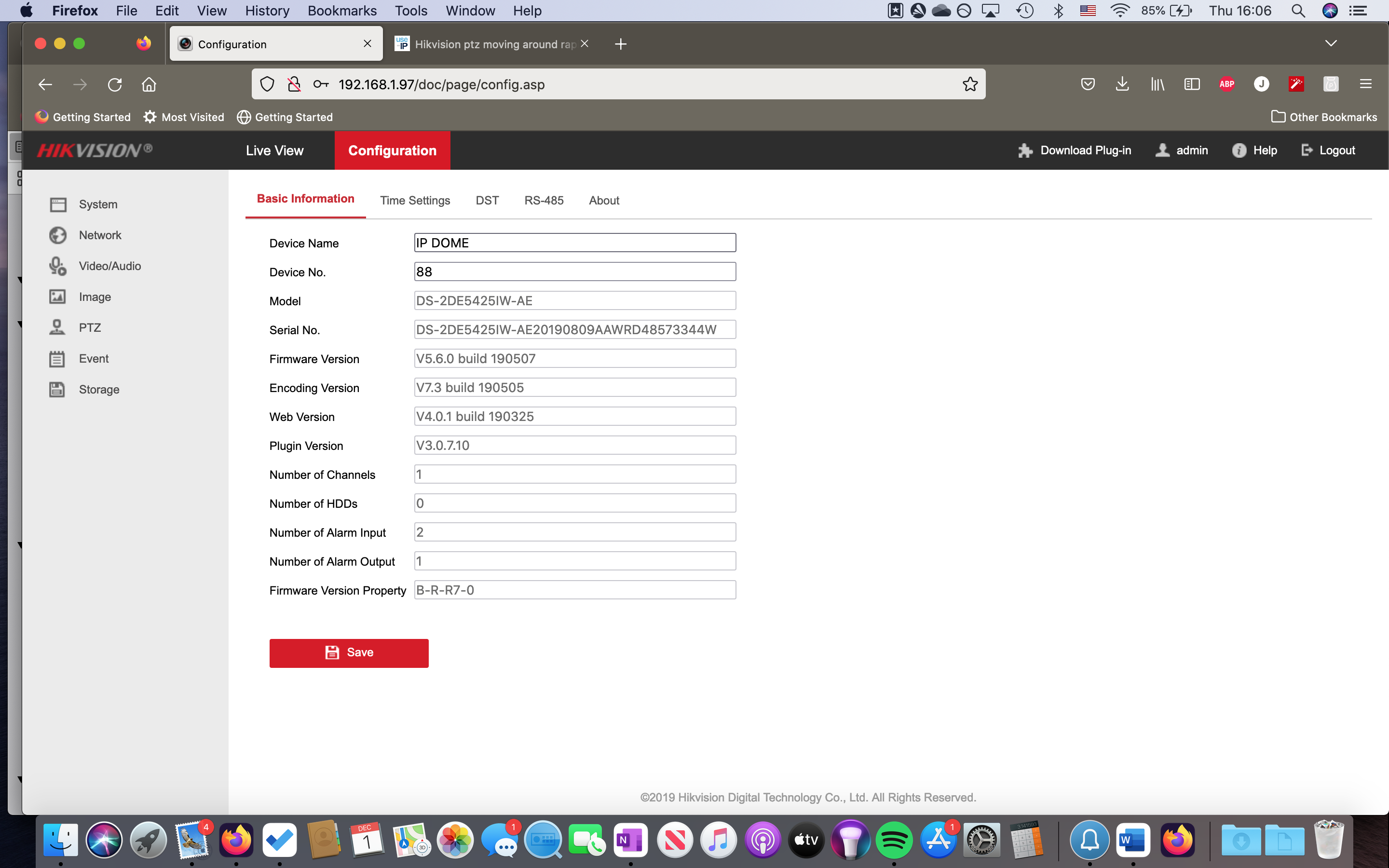
Task: Open Spotify from the dock
Action: pos(894,840)
